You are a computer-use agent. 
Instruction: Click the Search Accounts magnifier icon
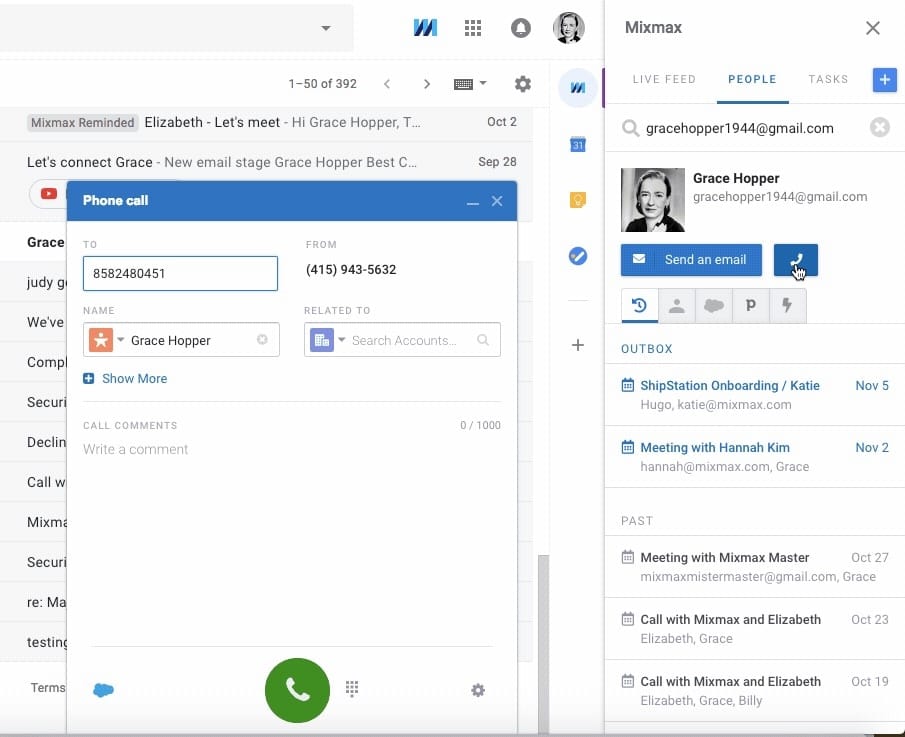click(483, 340)
